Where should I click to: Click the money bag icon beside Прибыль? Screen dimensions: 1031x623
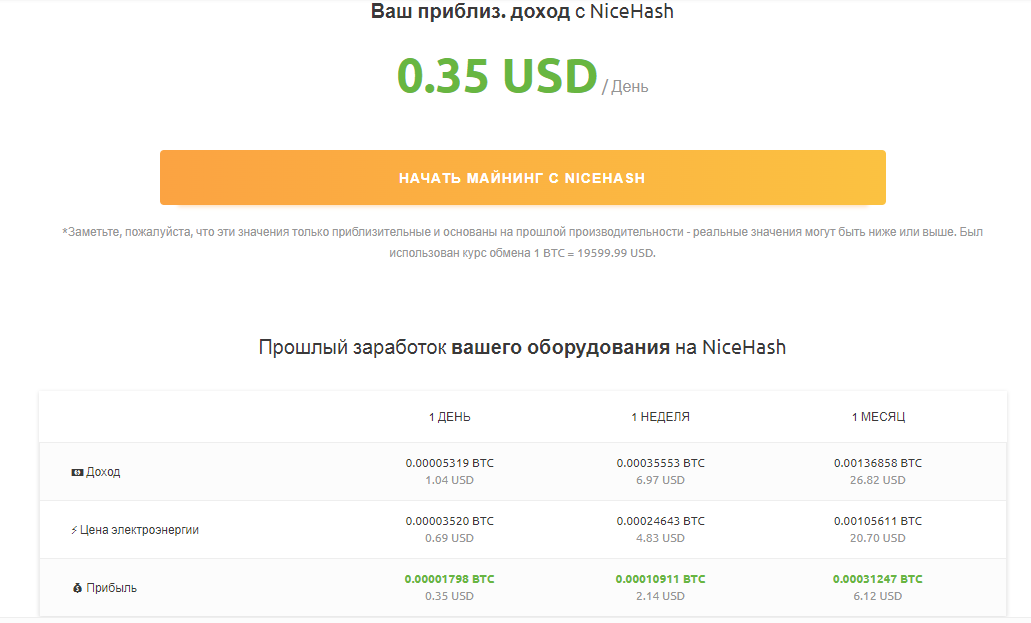[x=77, y=588]
